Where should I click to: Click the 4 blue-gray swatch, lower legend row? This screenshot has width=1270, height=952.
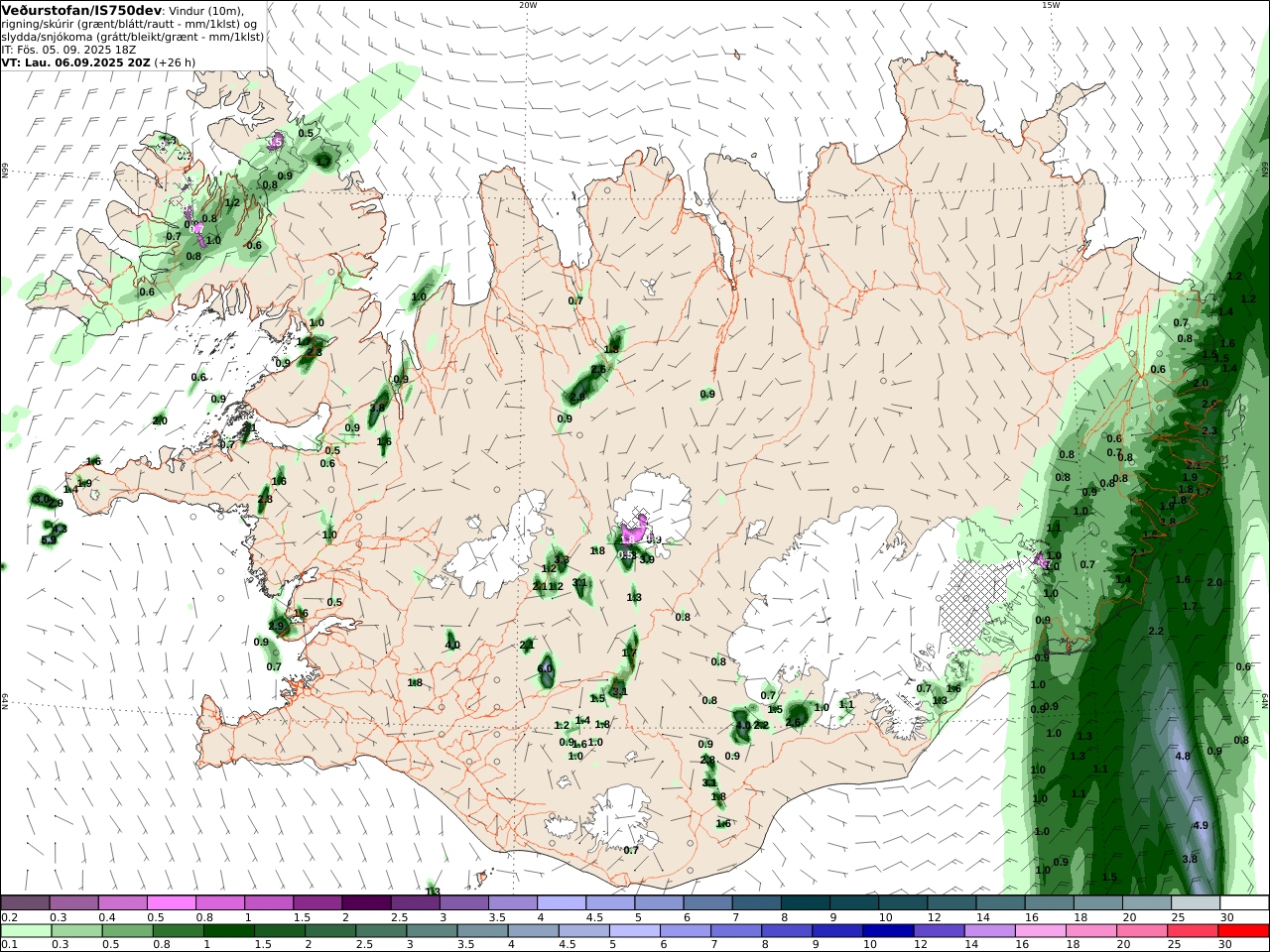(534, 931)
